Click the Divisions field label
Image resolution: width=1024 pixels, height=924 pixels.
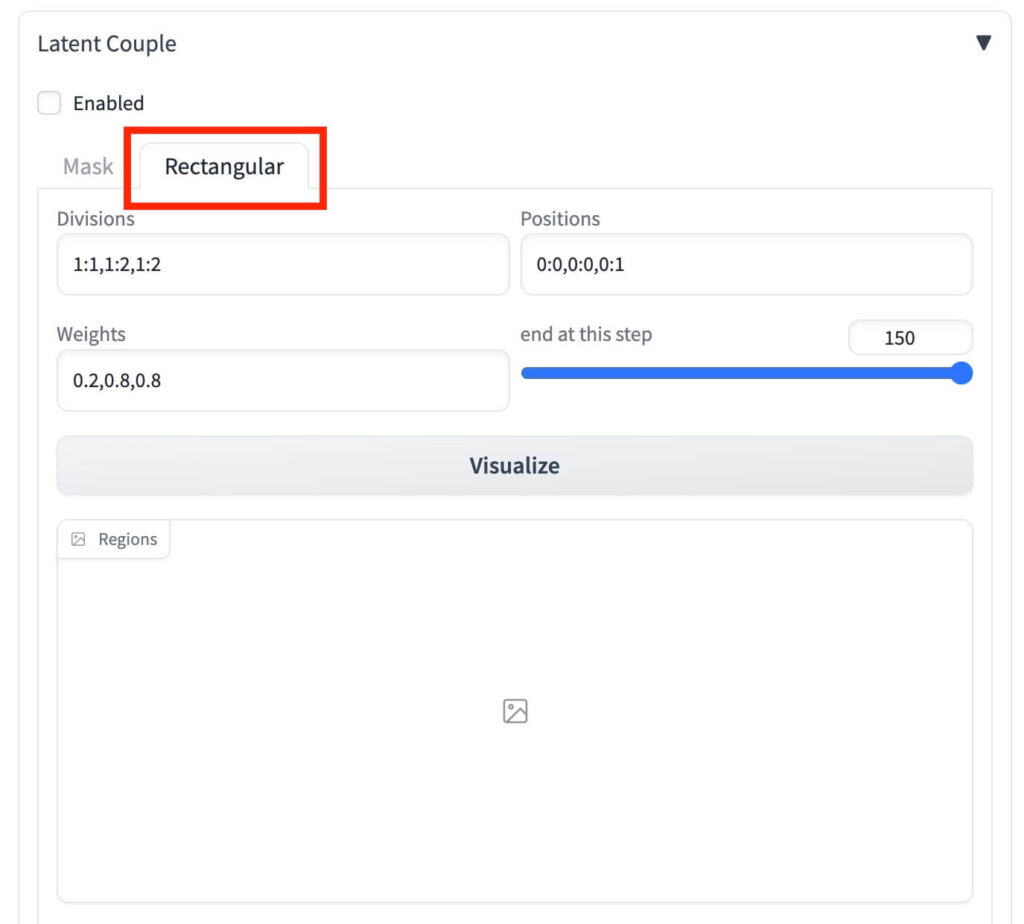click(x=96, y=219)
